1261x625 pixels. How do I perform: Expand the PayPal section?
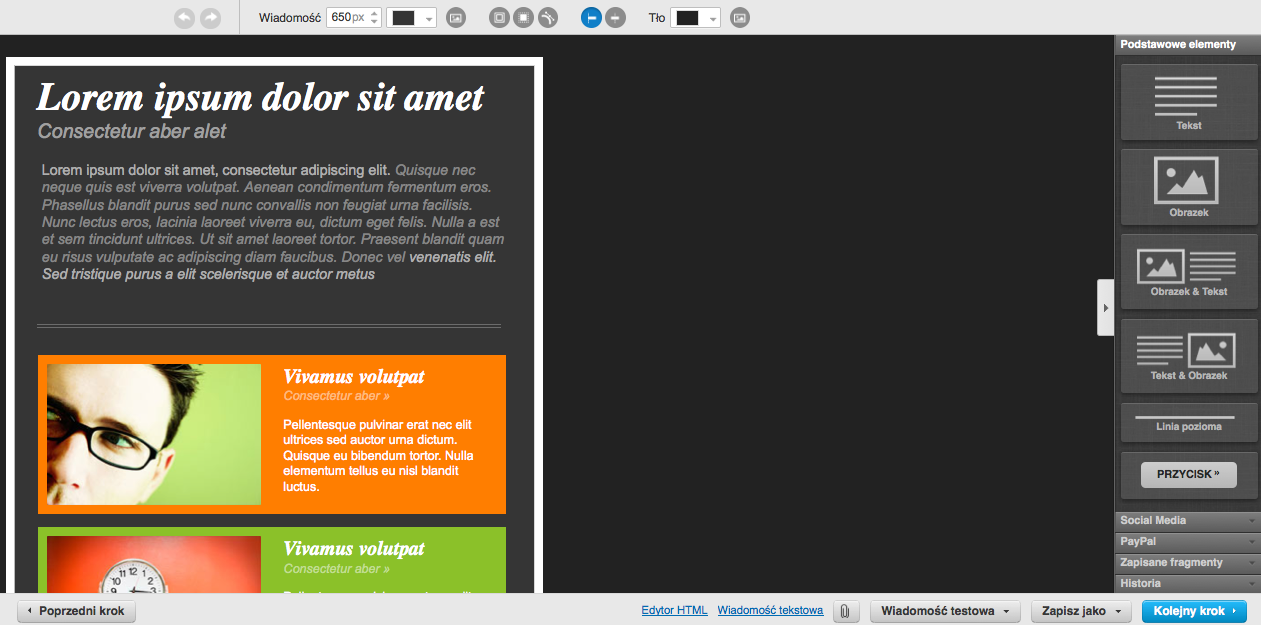1188,541
